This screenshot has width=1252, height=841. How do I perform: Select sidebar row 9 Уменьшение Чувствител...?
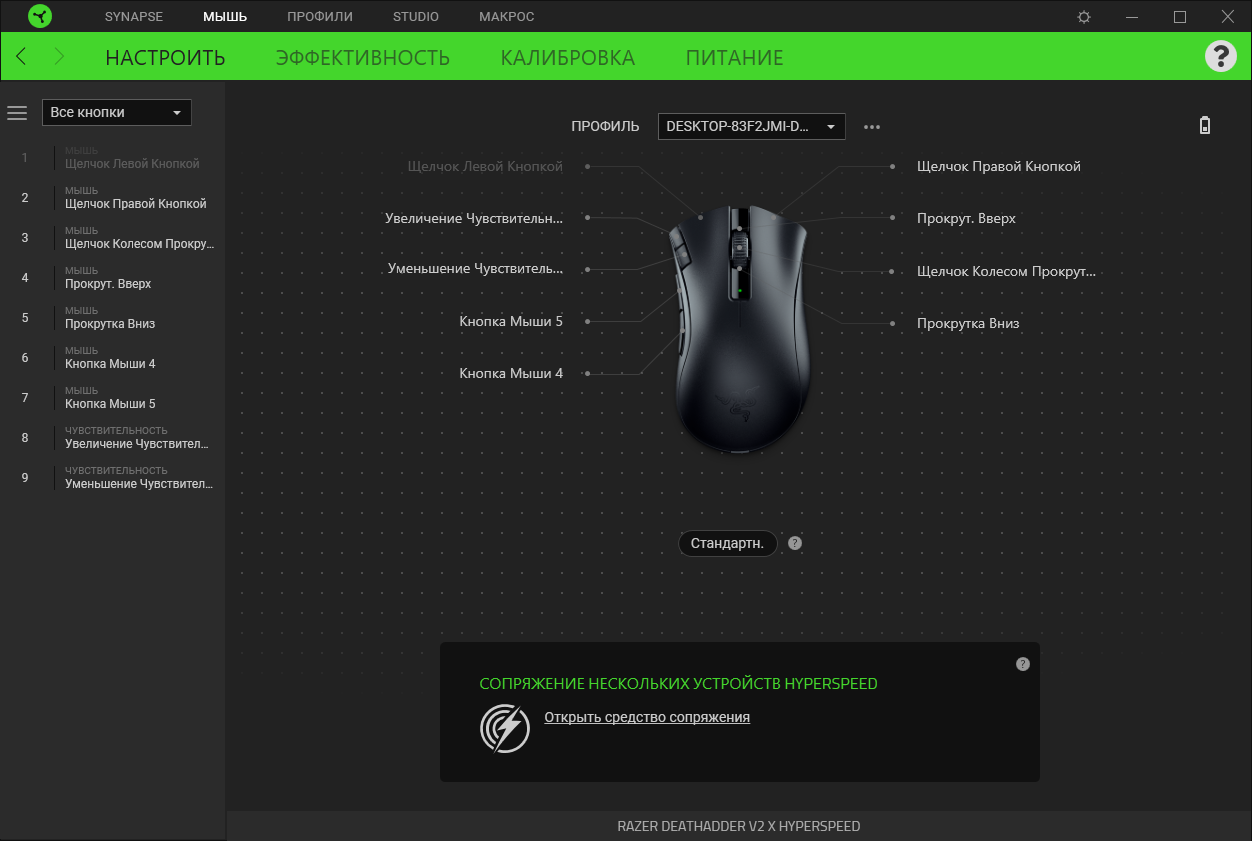click(x=113, y=477)
